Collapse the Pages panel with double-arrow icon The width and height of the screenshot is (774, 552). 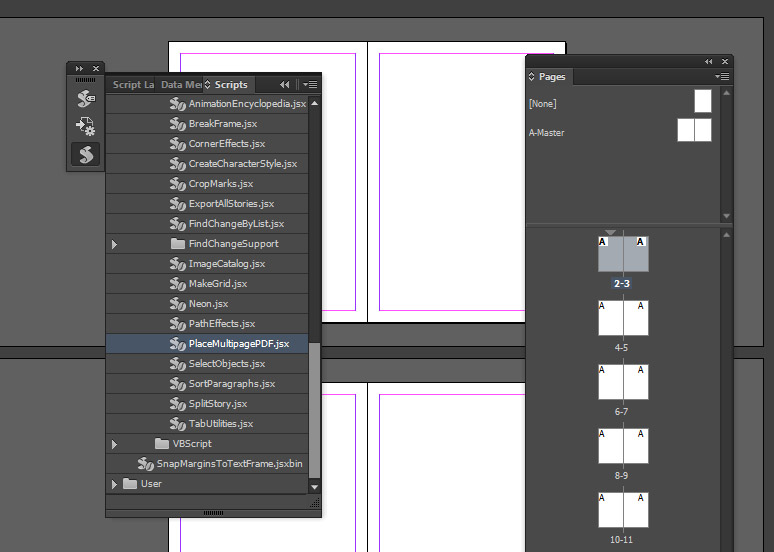click(709, 61)
